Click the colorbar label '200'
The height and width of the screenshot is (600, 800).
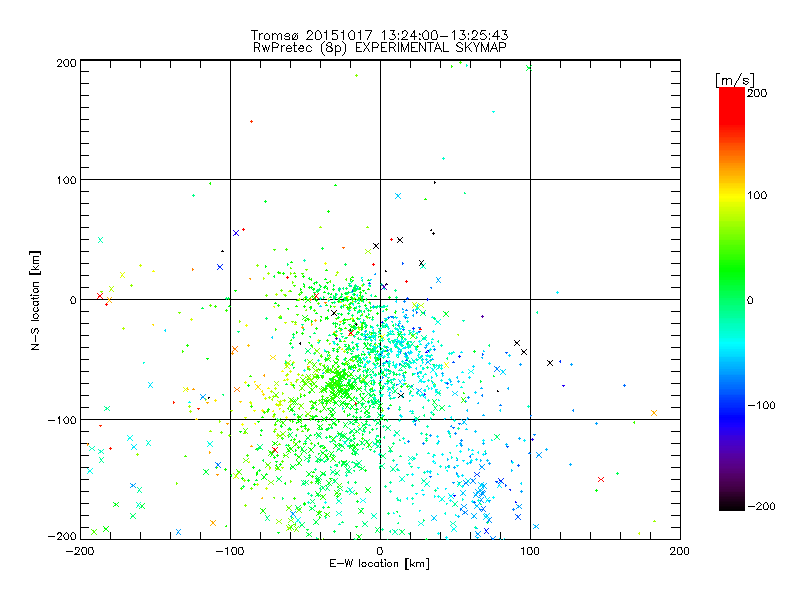757,93
